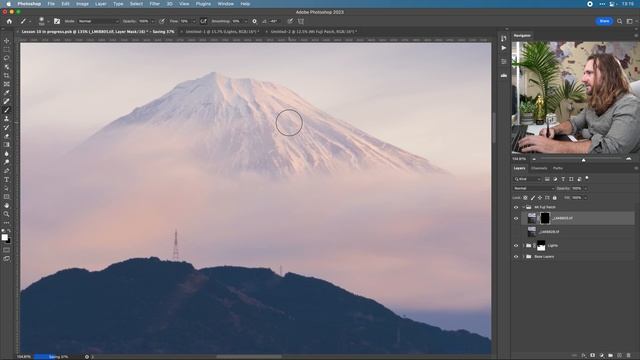This screenshot has width=640, height=360.
Task: Select the Blur tool
Action: [7, 153]
